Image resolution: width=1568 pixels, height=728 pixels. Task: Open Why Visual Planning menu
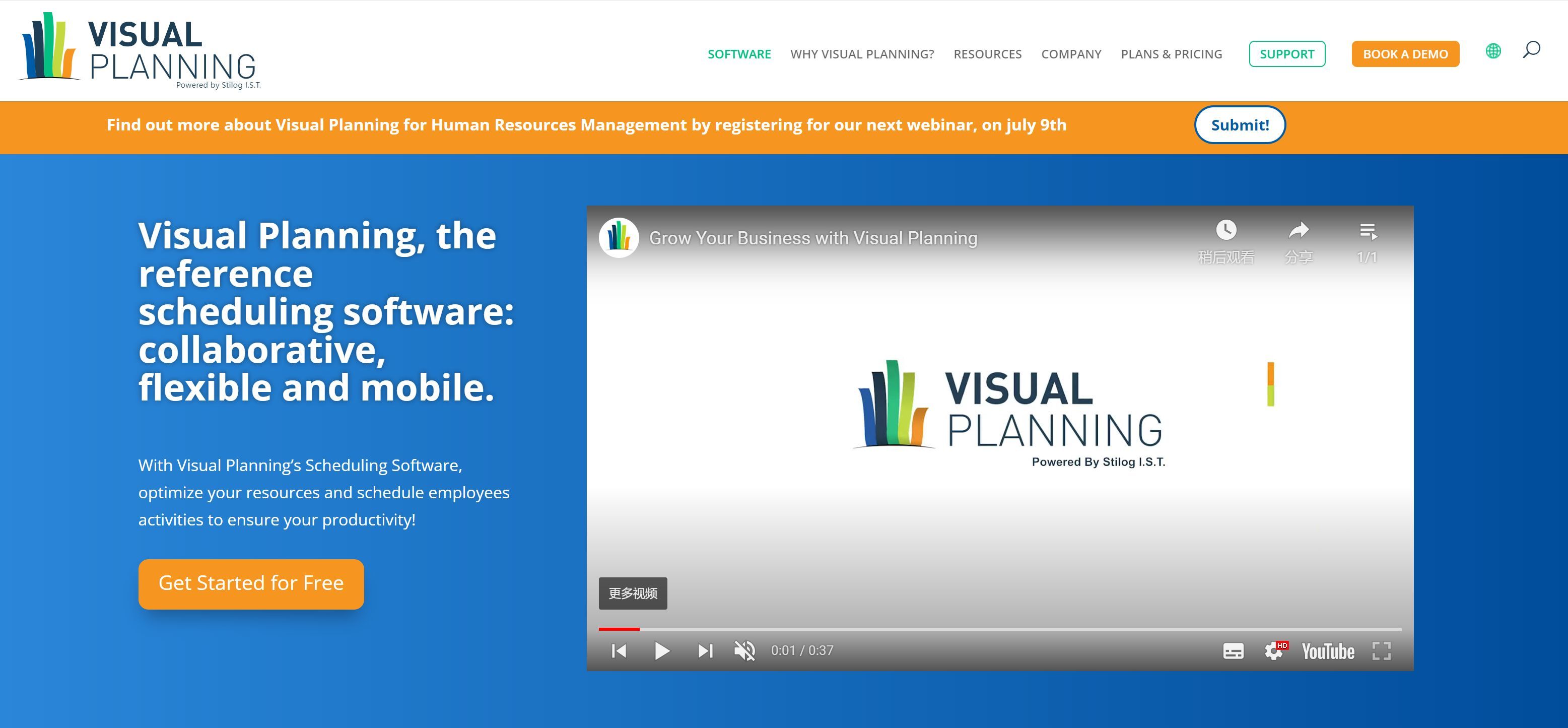pos(862,54)
